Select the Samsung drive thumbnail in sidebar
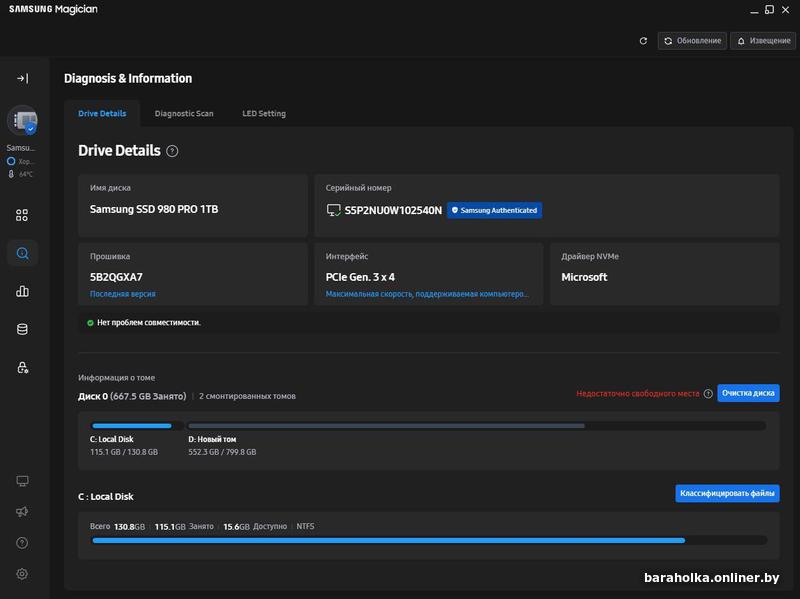This screenshot has height=599, width=800. click(x=22, y=121)
